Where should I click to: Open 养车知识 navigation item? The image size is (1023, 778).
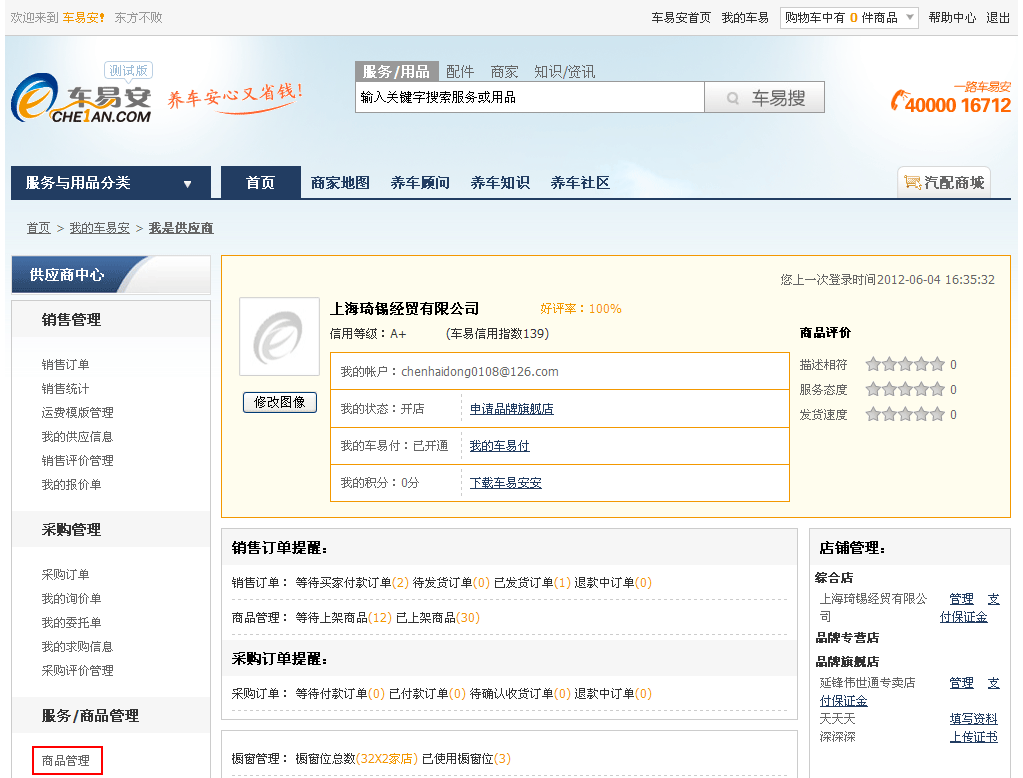500,183
